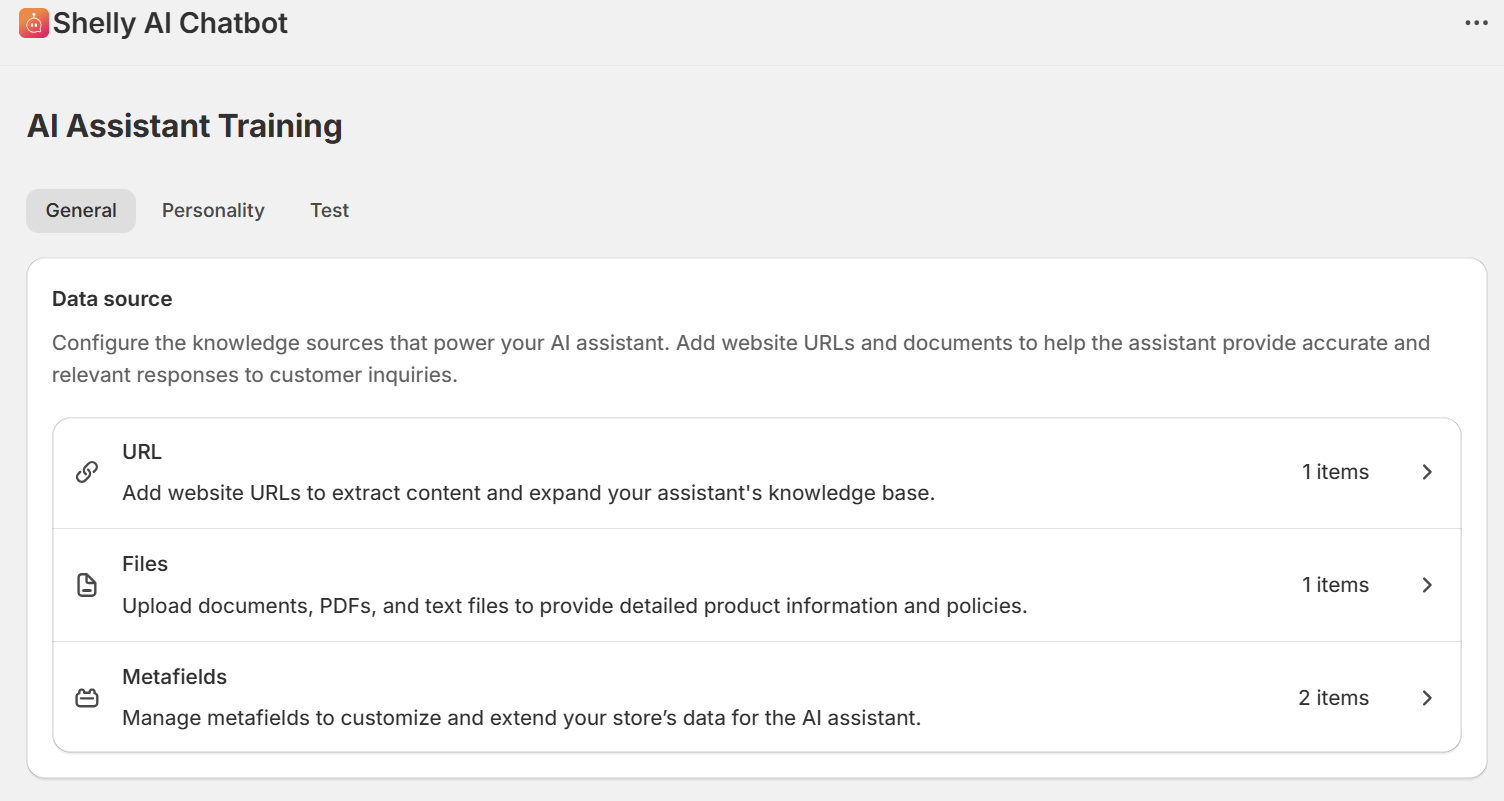Click the URL row's "1 items" count

(x=1335, y=472)
